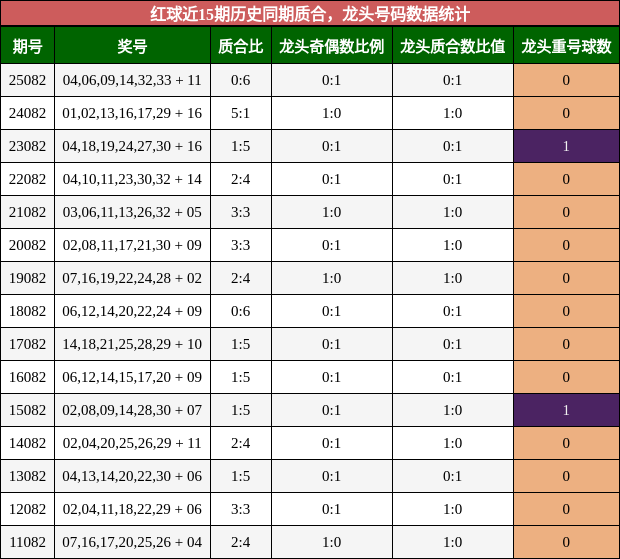
Task: Click 质合比 value 0:6 in row 25082
Action: click(241, 80)
